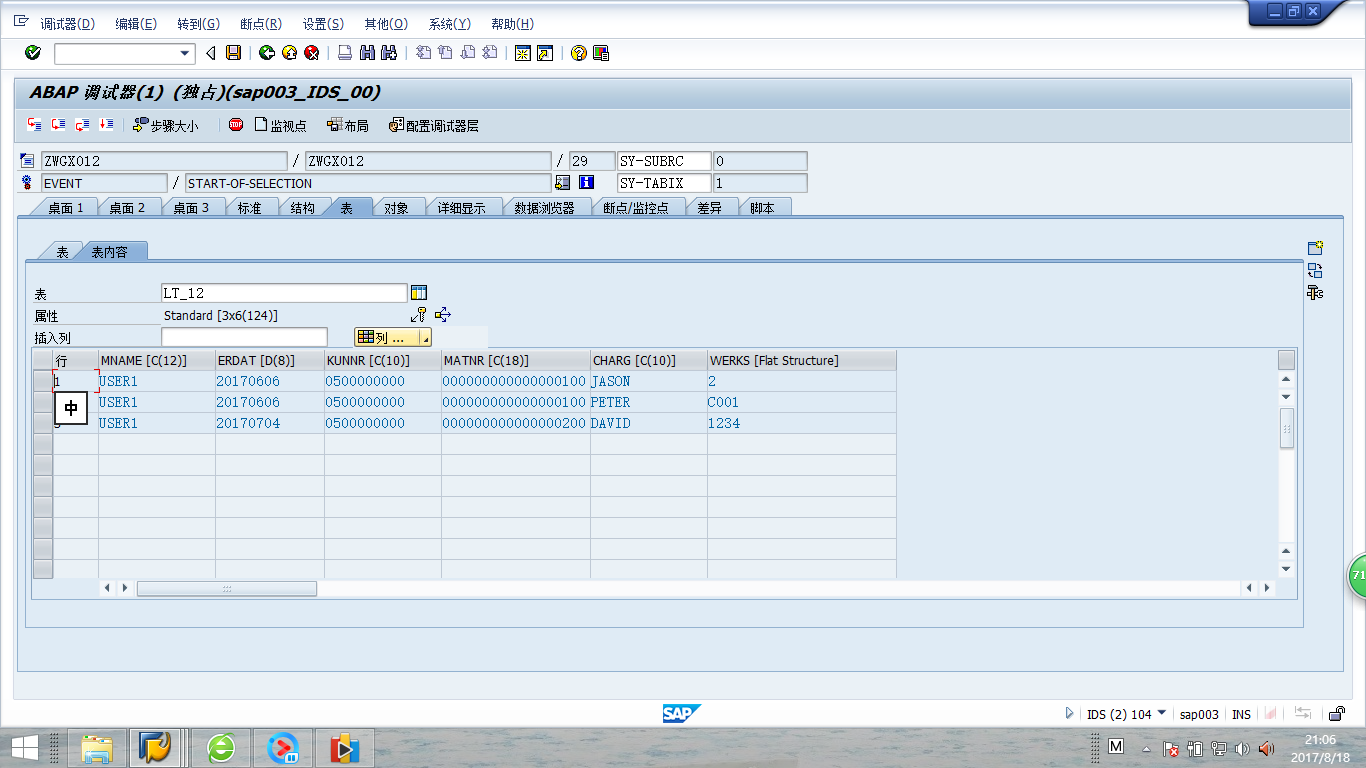The height and width of the screenshot is (768, 1366).
Task: Click the Customize Local Layout icon
Action: click(x=600, y=53)
